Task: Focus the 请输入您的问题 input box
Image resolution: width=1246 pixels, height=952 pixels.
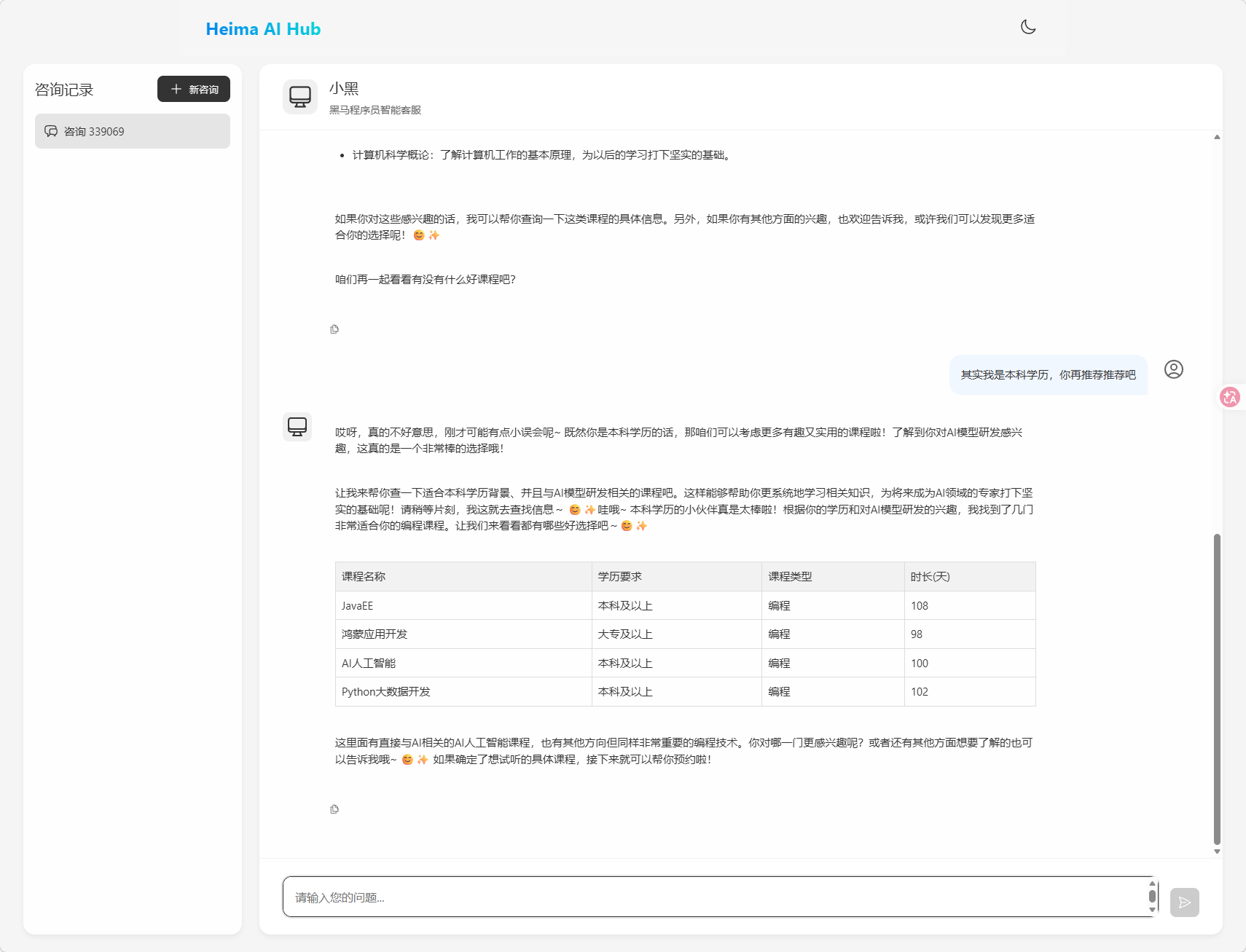Action: 714,897
